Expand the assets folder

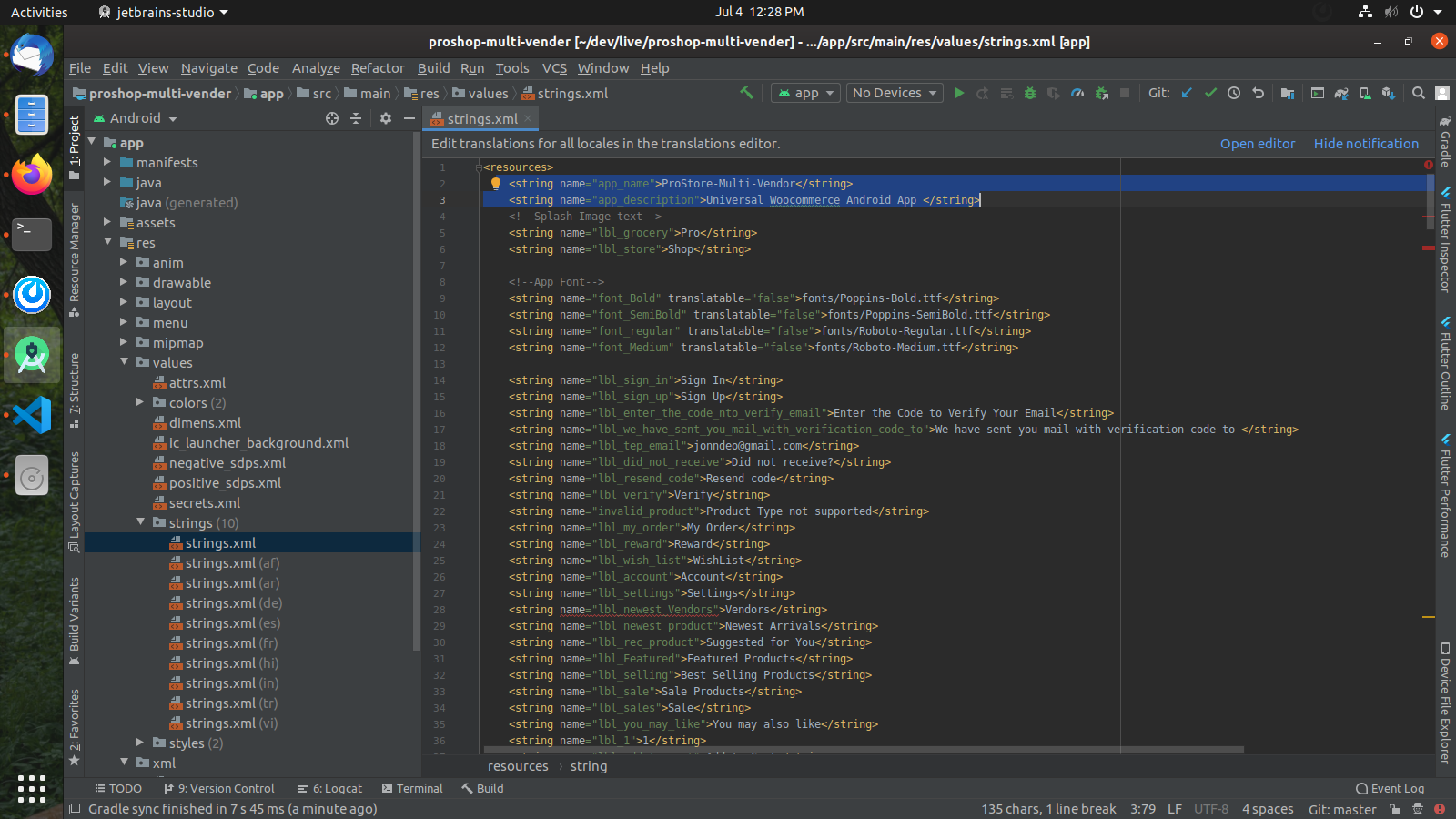click(107, 222)
